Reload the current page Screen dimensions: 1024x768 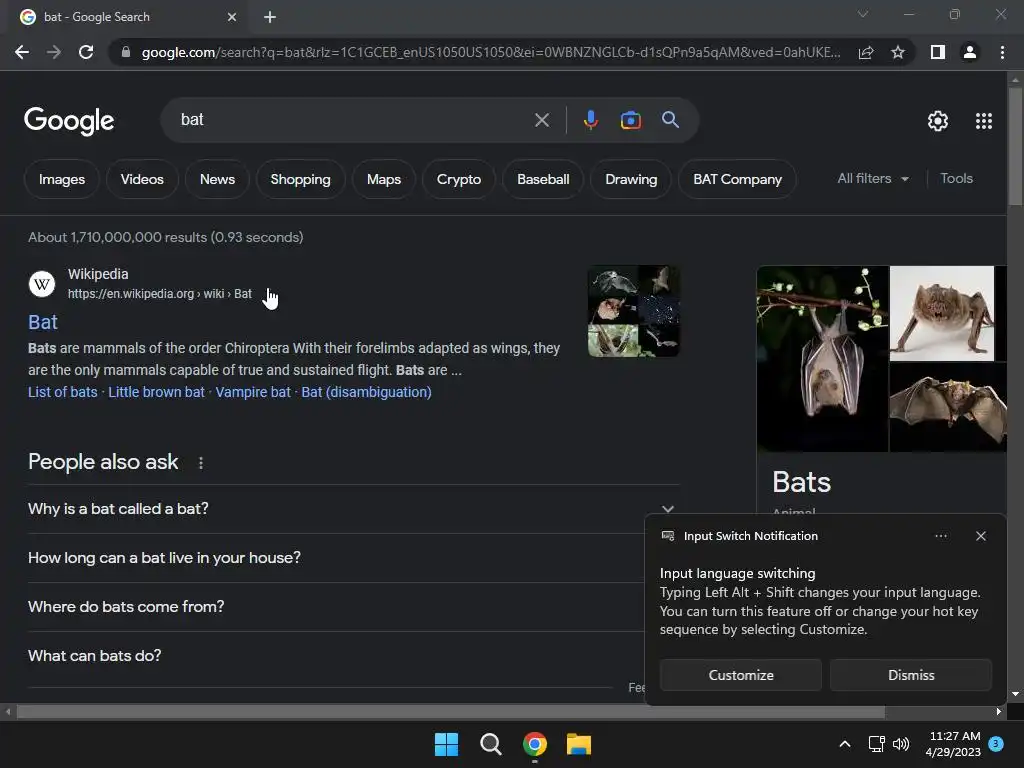tap(86, 52)
